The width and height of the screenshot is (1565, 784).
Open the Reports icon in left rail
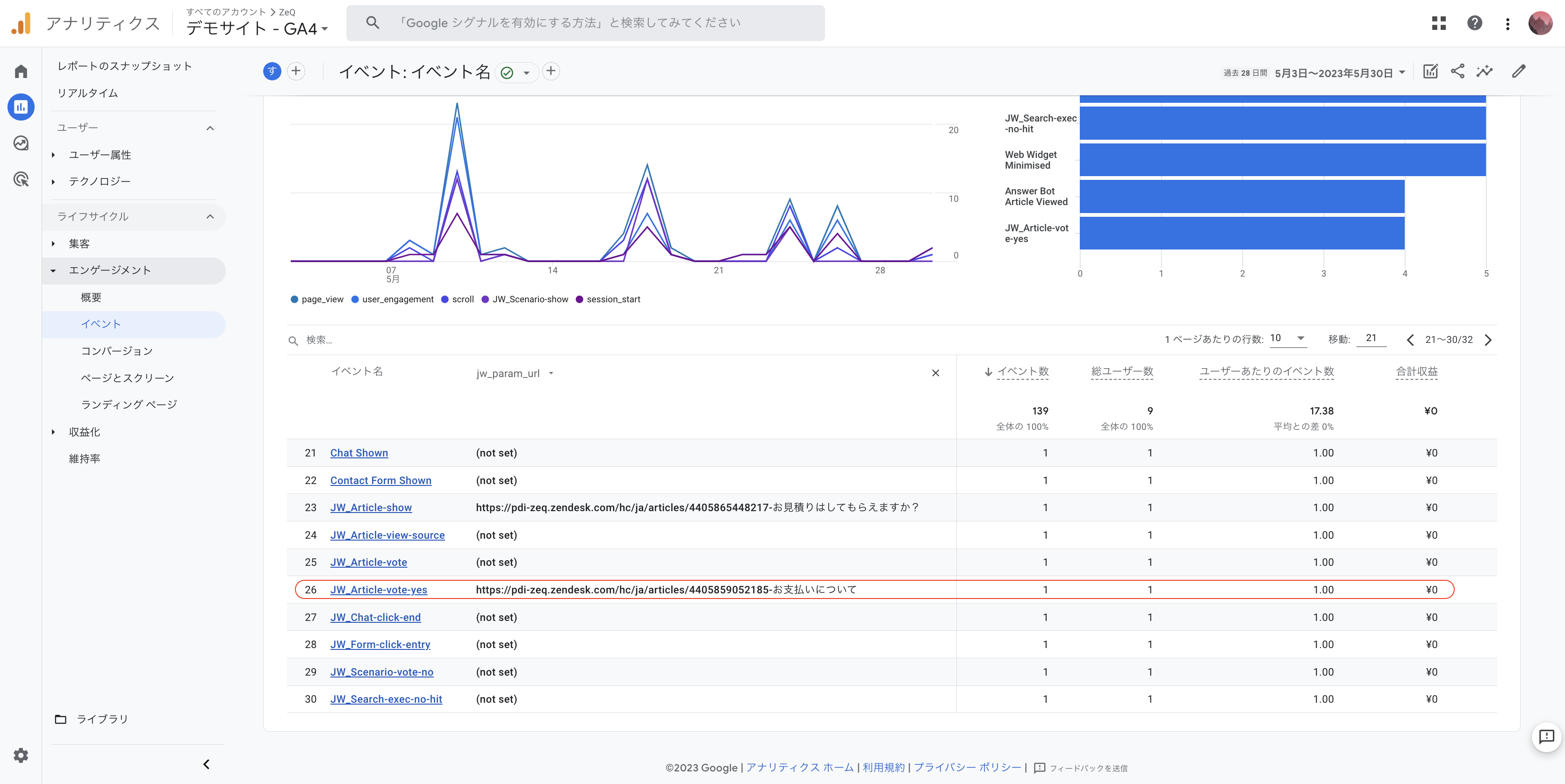pos(21,107)
